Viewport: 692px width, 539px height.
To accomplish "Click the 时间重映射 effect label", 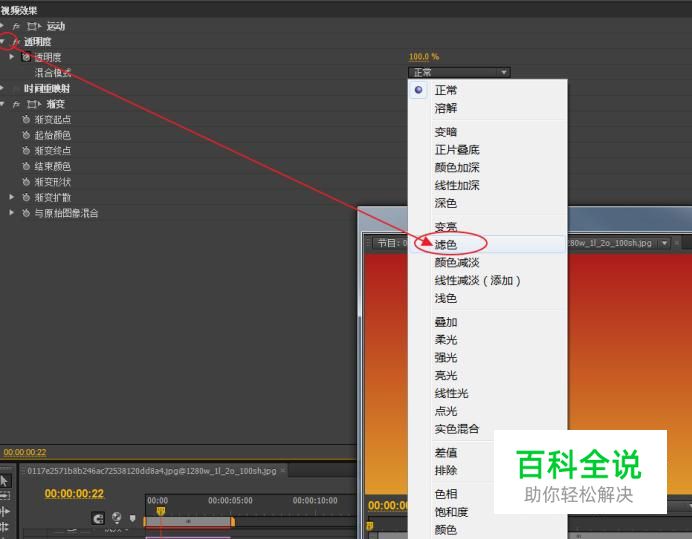I will point(47,89).
